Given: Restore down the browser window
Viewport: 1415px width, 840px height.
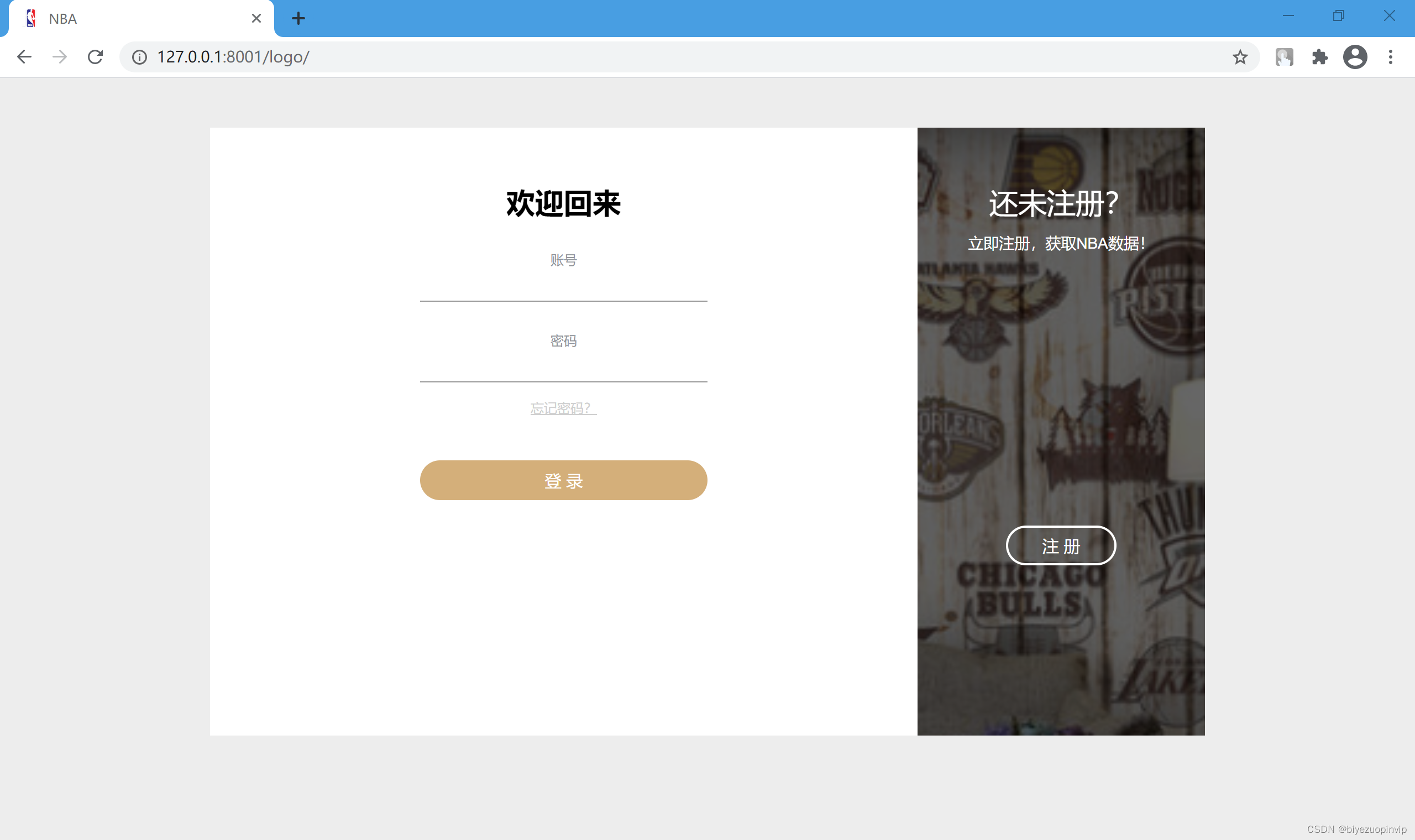Looking at the screenshot, I should point(1338,16).
